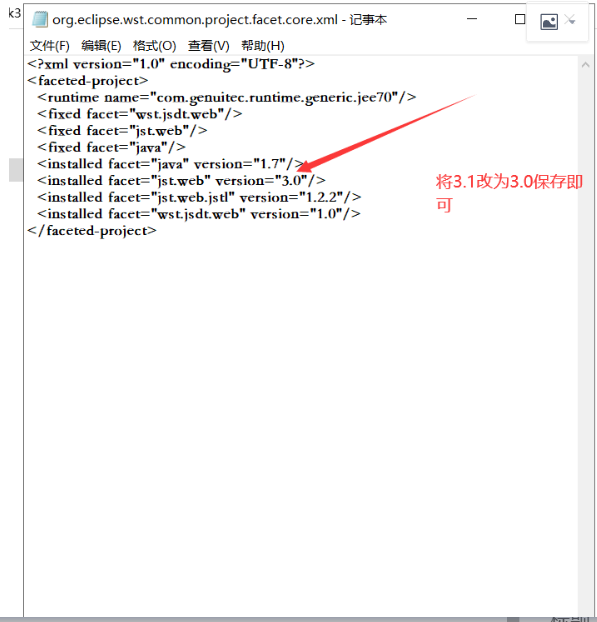Click installed wst.jsdt.web version="1.0" line
Screen dimensions: 597x622
199,214
